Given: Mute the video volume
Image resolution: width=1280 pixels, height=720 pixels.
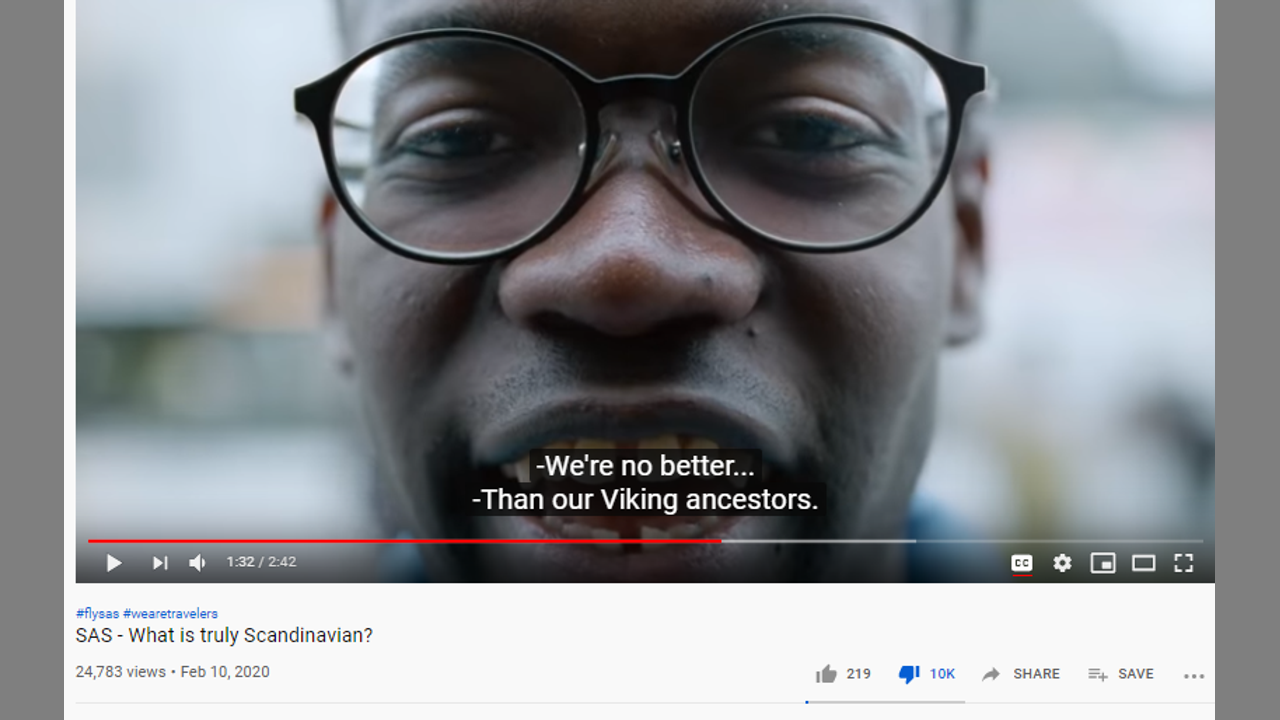Looking at the screenshot, I should (198, 563).
